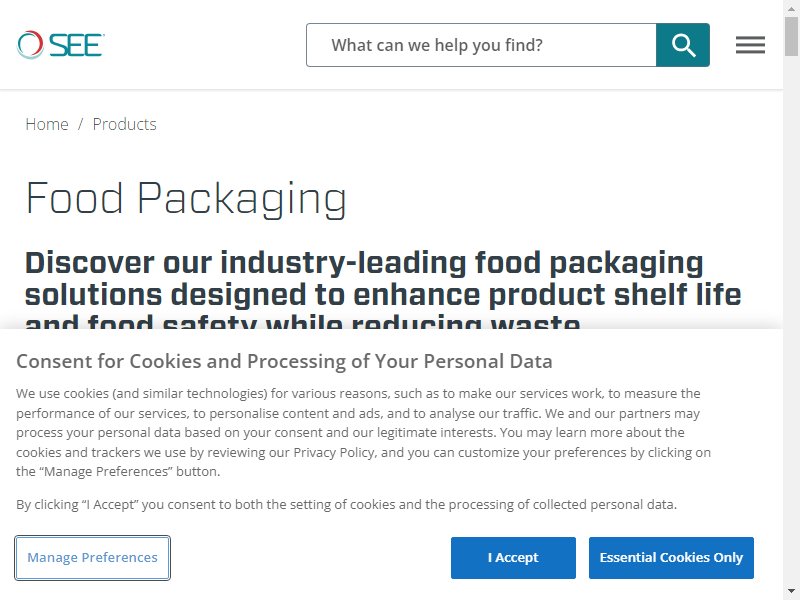Screen dimensions: 800x600
Task: Open the hamburger navigation menu
Action: click(750, 45)
